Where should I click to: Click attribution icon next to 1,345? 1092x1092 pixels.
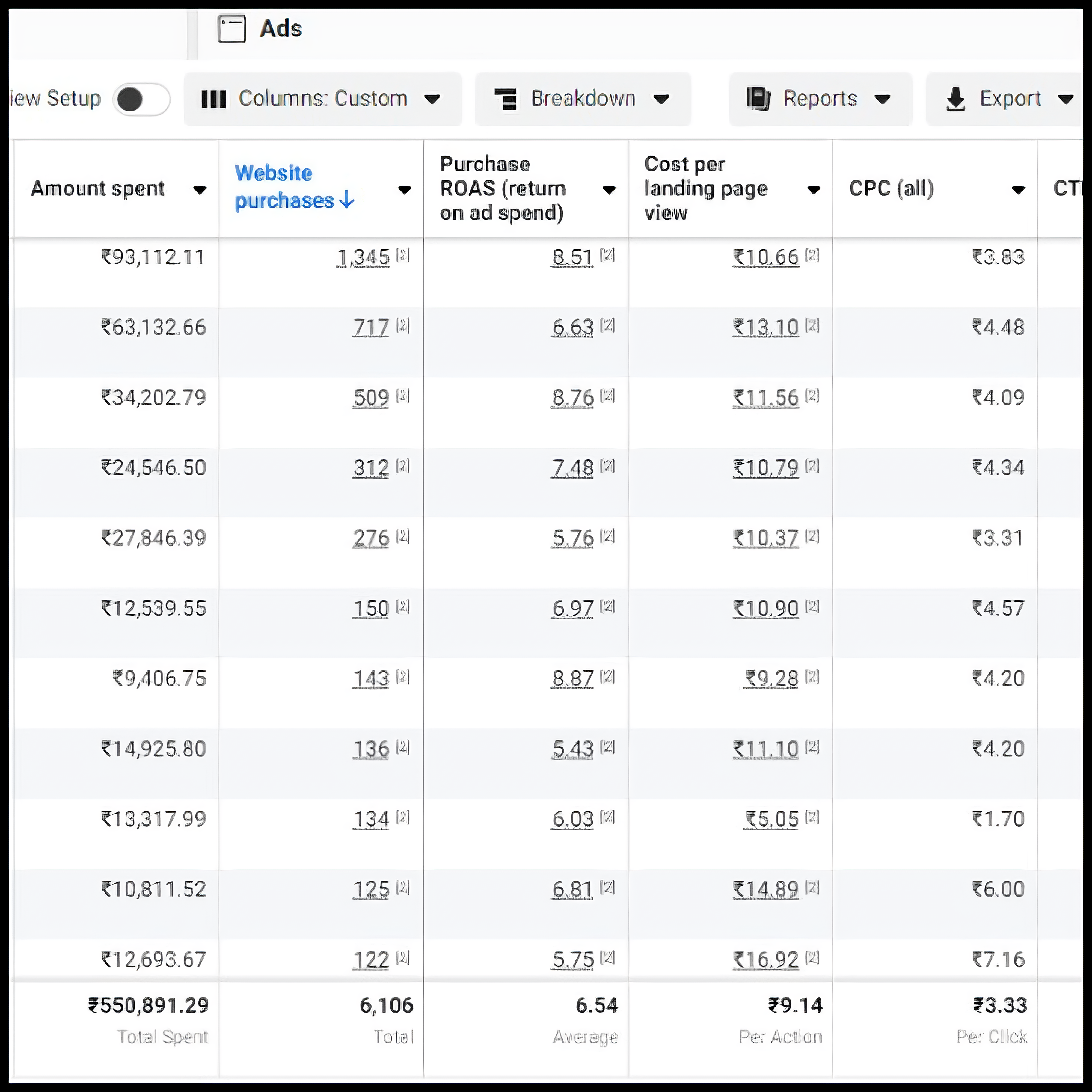click(403, 256)
